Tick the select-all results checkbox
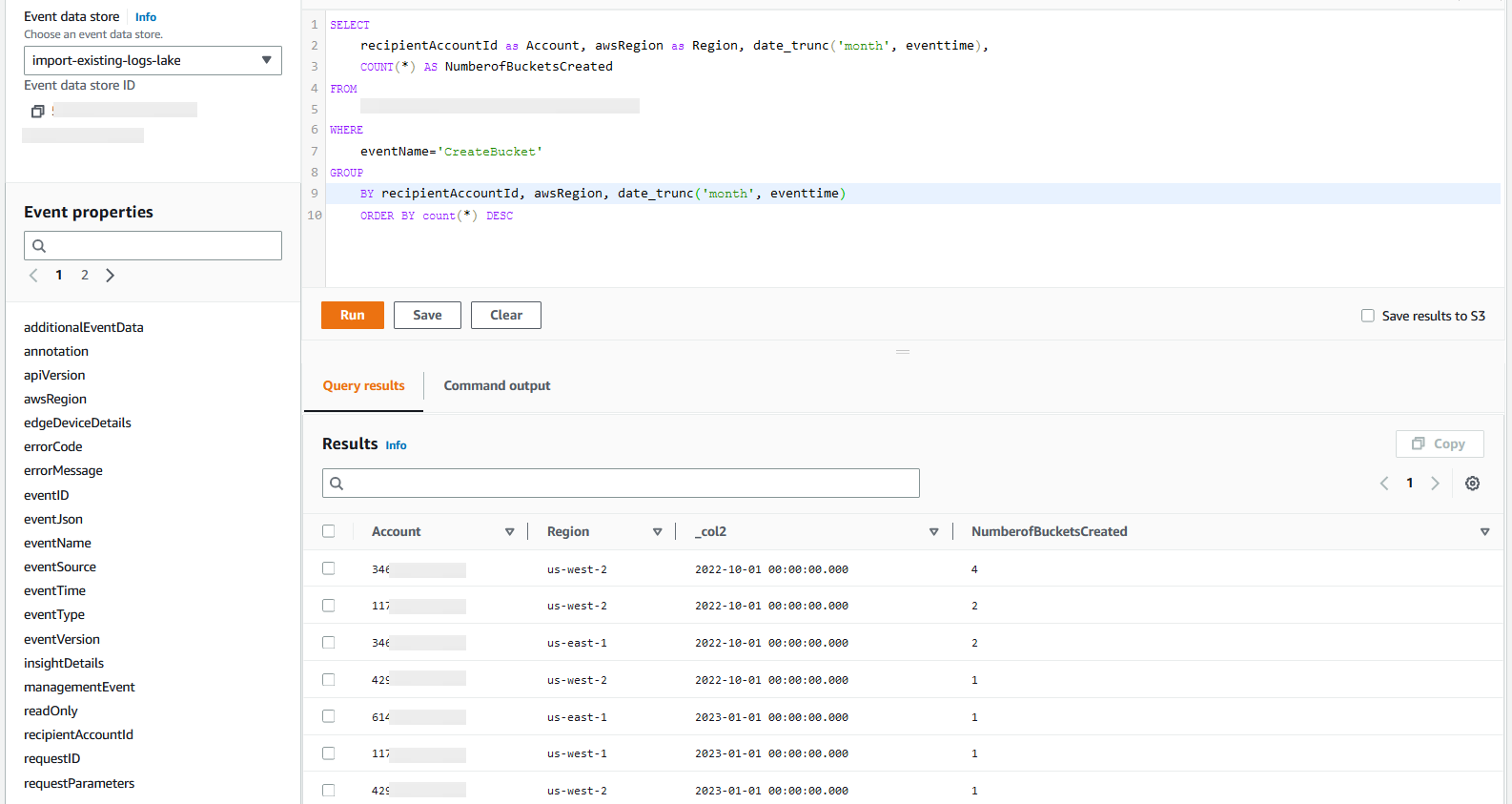 point(329,531)
